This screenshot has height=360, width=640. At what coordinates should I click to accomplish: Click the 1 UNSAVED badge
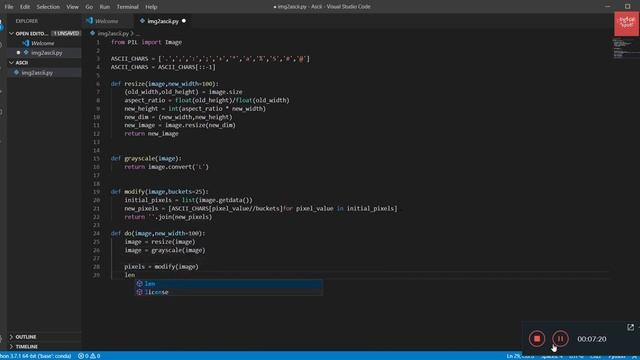tap(66, 33)
